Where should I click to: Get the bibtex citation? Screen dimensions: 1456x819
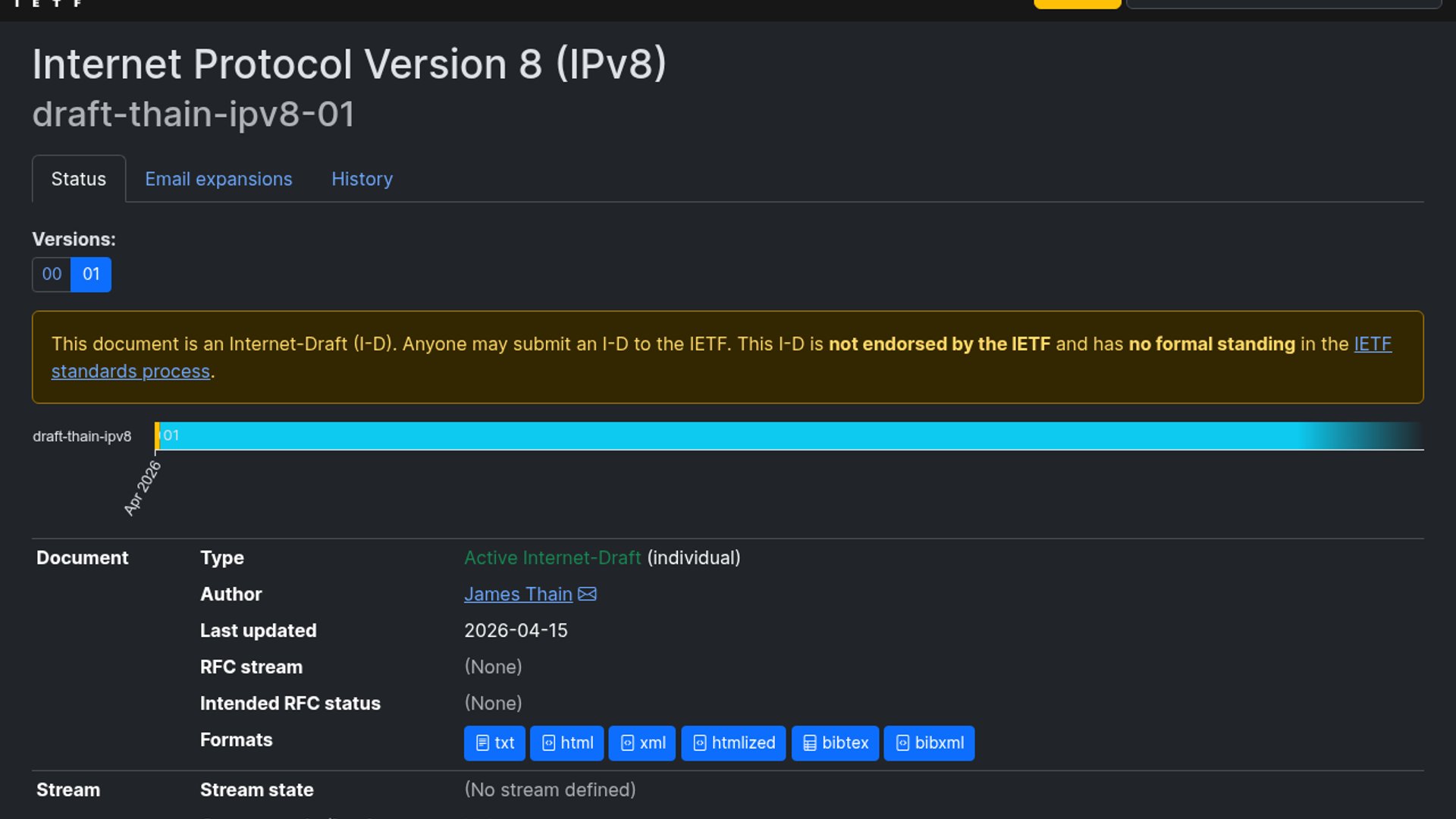[835, 743]
